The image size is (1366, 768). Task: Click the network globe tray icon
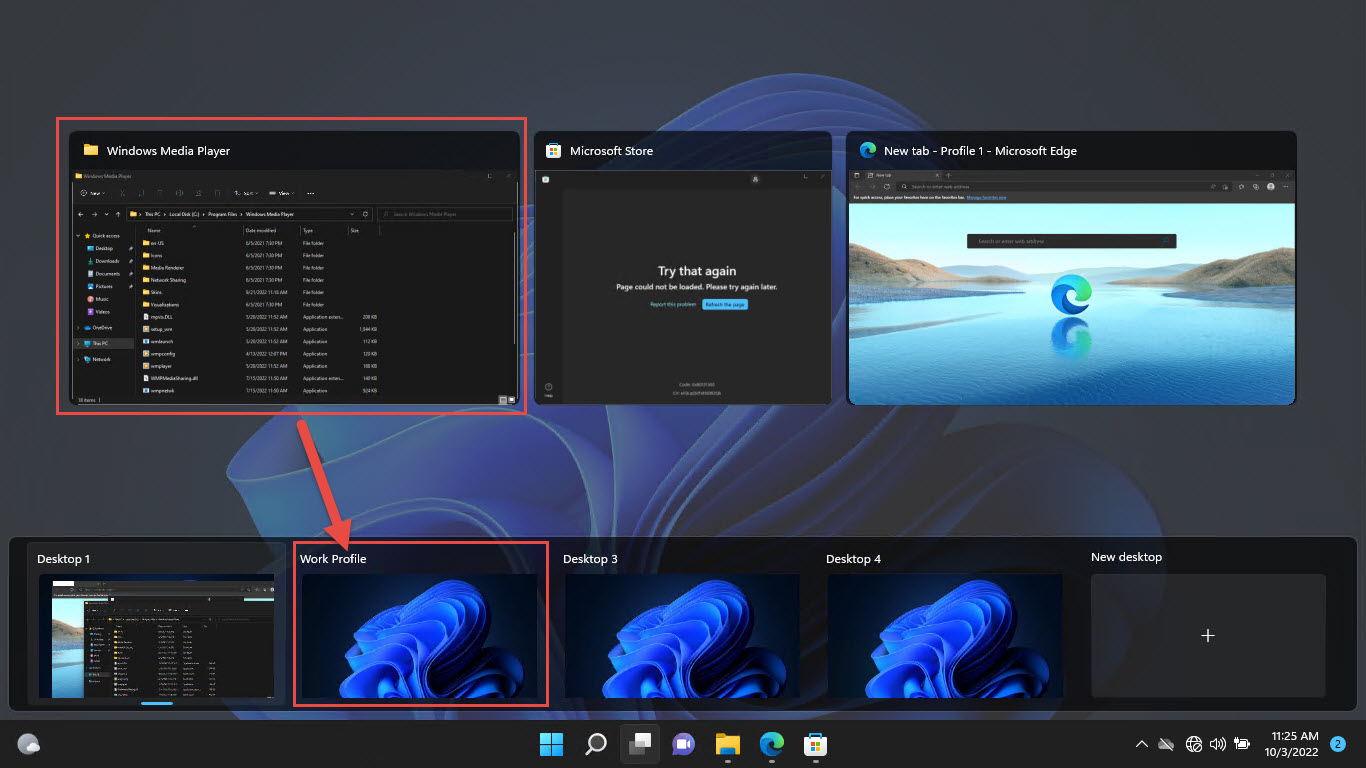tap(1193, 744)
